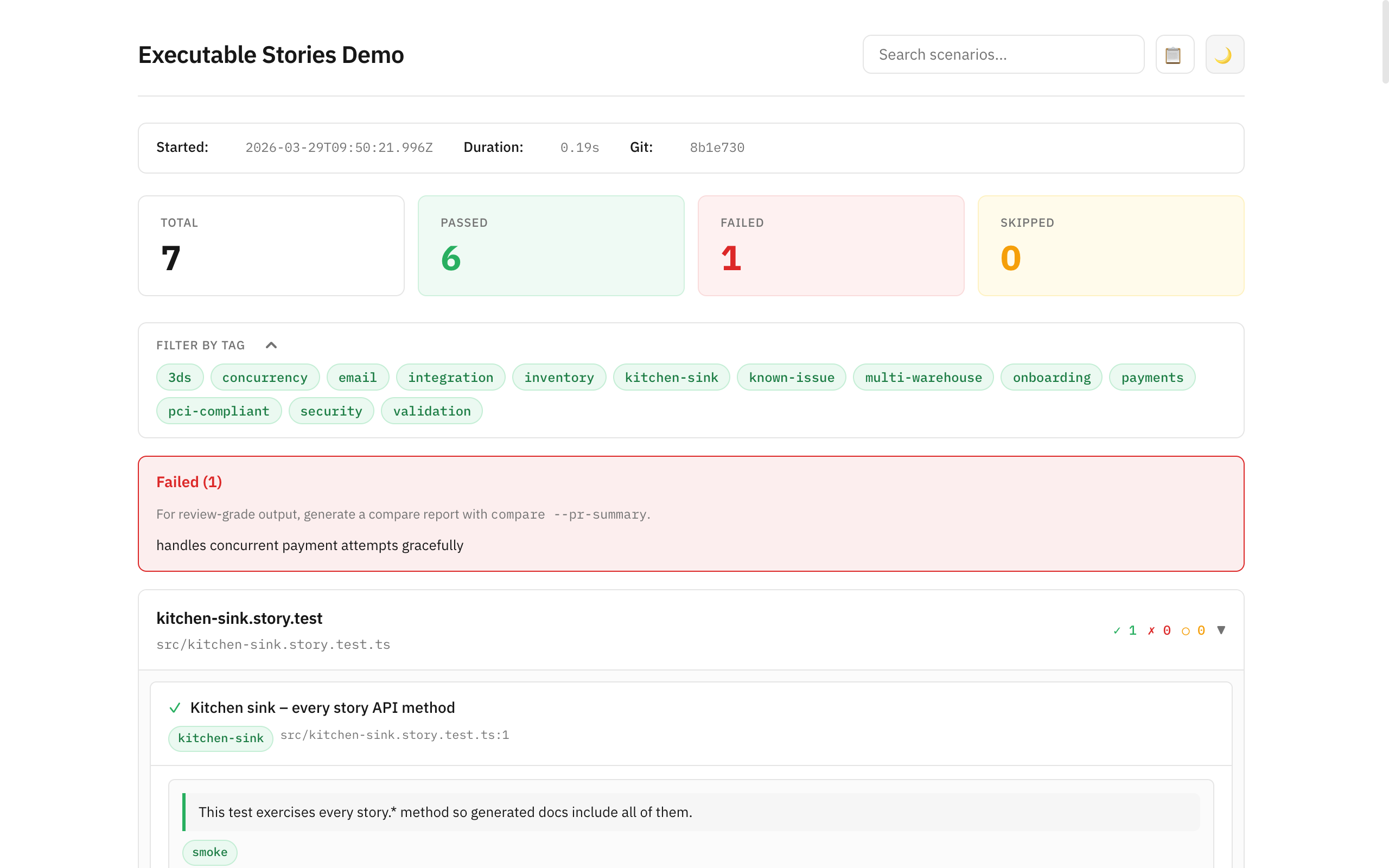Image resolution: width=1389 pixels, height=868 pixels.
Task: Toggle the known-issue tag filter
Action: (x=792, y=377)
